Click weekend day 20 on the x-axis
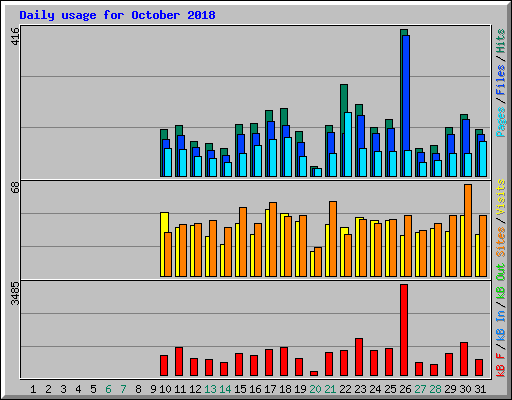 point(315,389)
